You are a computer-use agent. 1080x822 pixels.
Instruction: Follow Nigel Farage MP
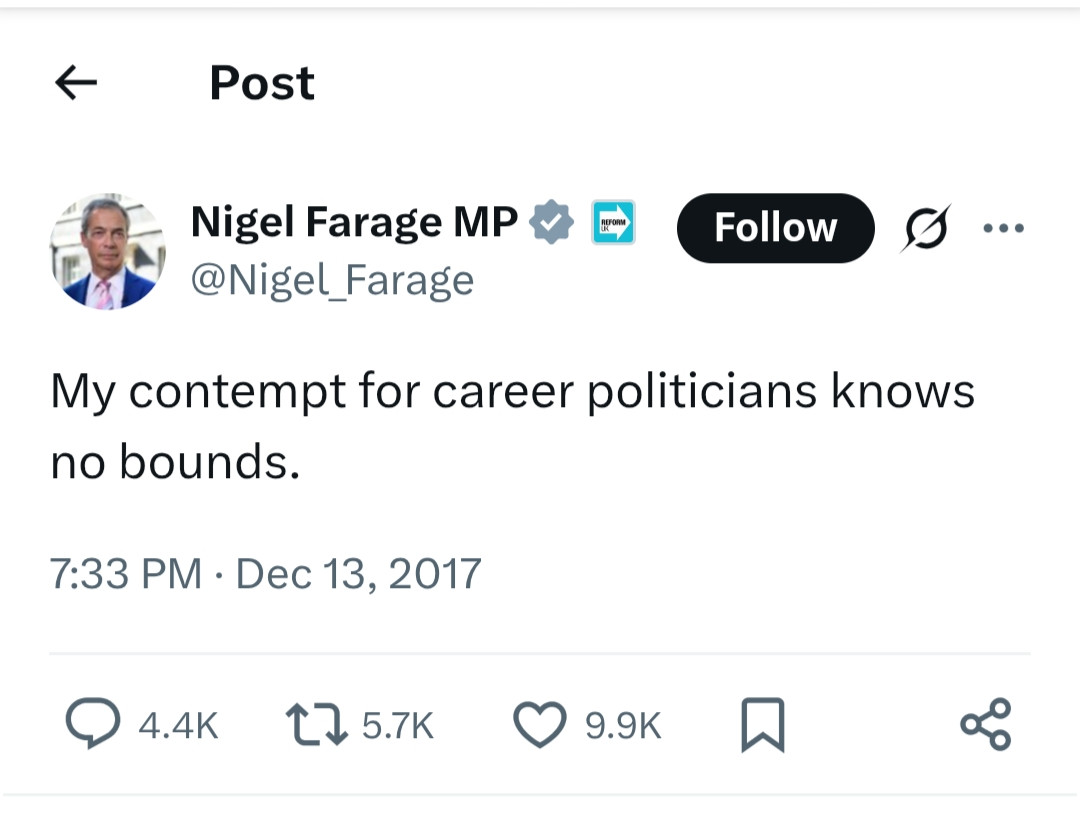pyautogui.click(x=776, y=227)
